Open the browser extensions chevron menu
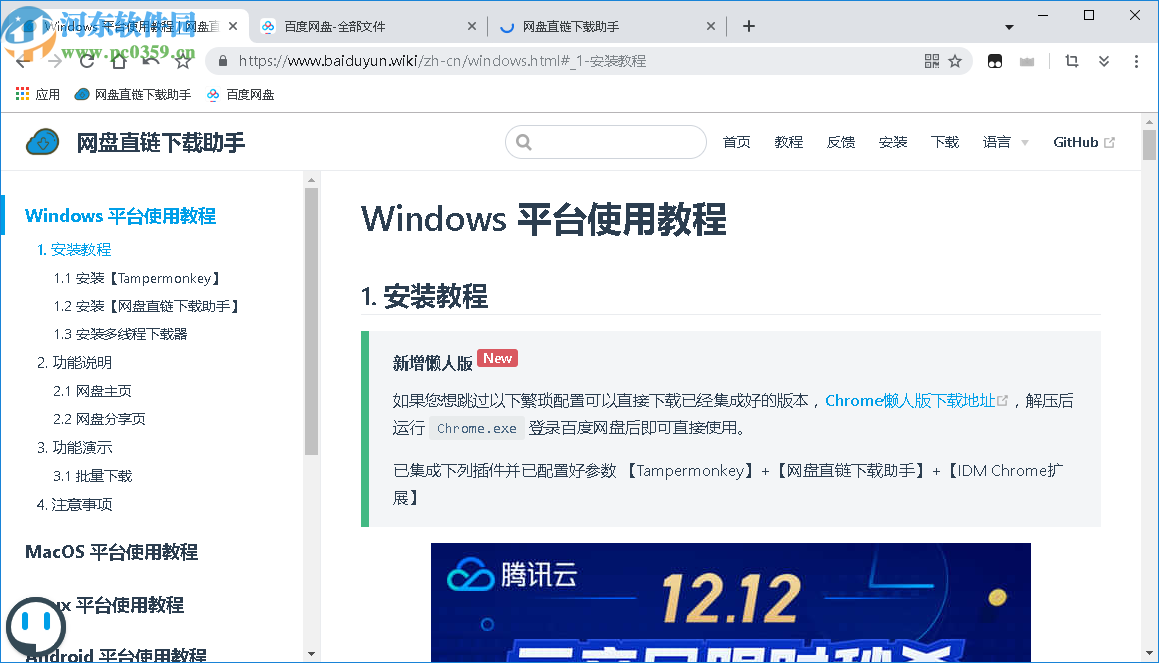1159x663 pixels. 1104,61
